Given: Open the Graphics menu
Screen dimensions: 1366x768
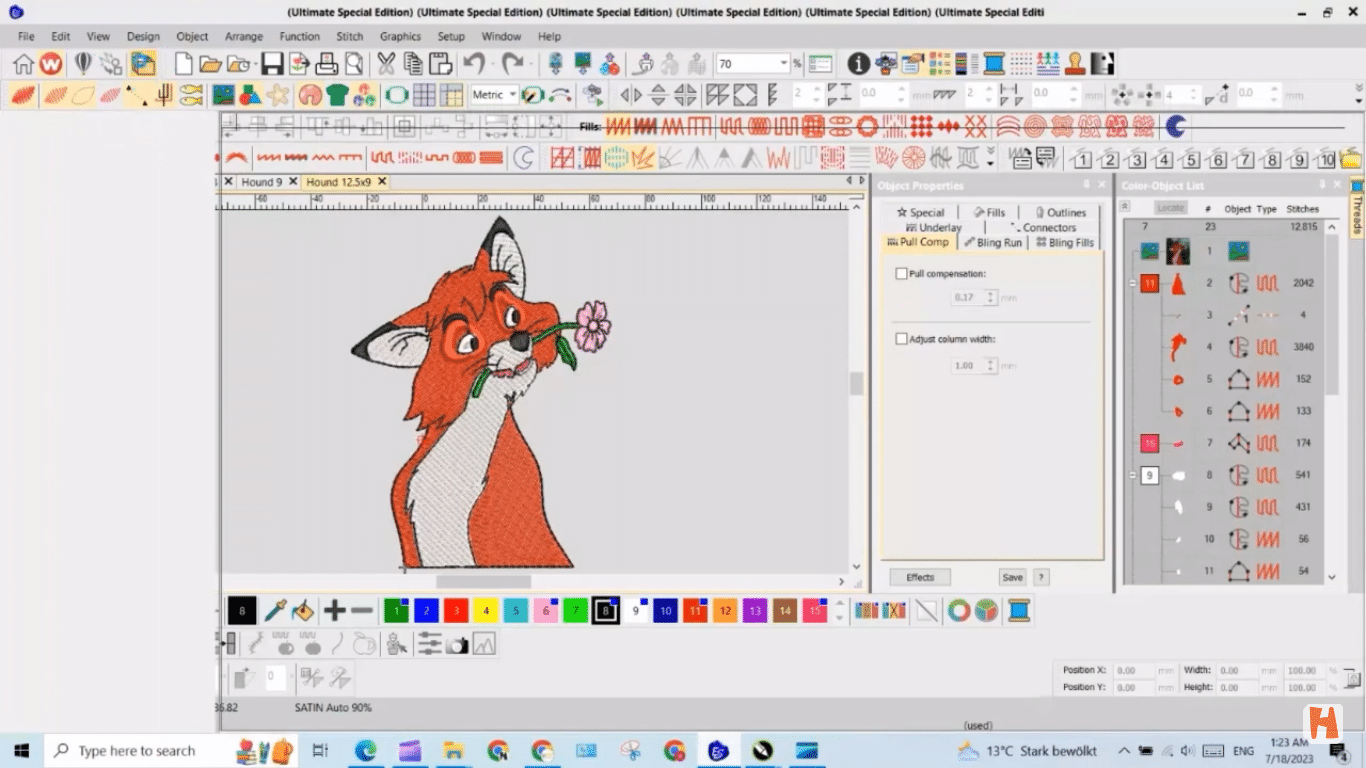Looking at the screenshot, I should point(400,36).
